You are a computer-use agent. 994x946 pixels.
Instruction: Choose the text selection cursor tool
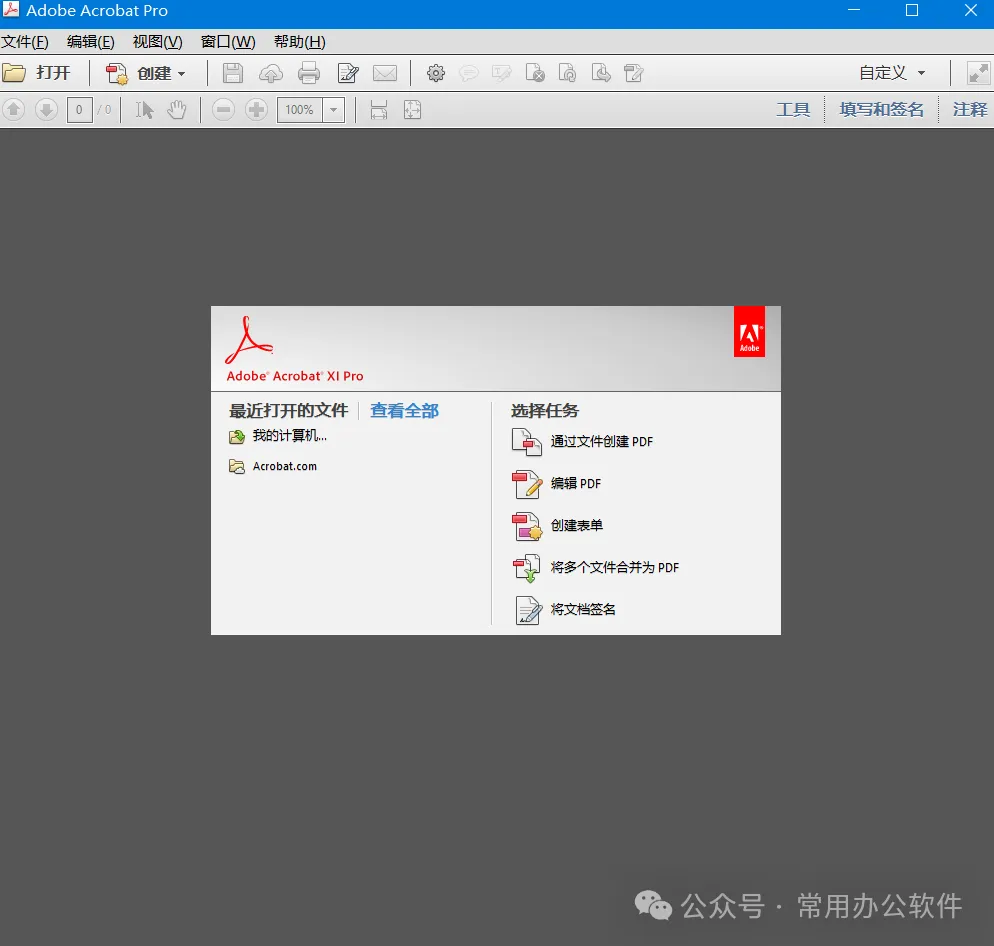coord(145,110)
